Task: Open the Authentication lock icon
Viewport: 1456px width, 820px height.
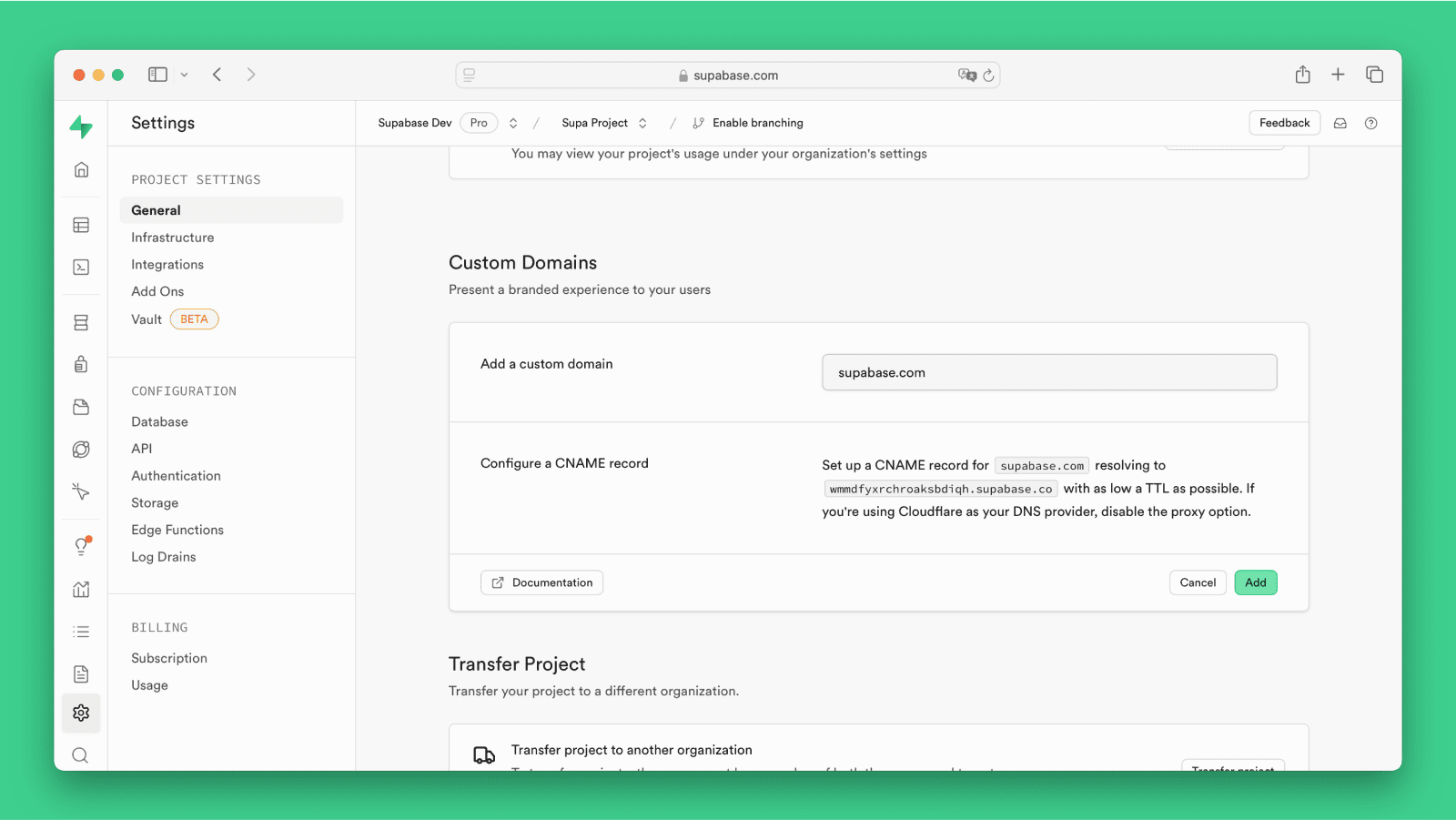Action: (81, 364)
